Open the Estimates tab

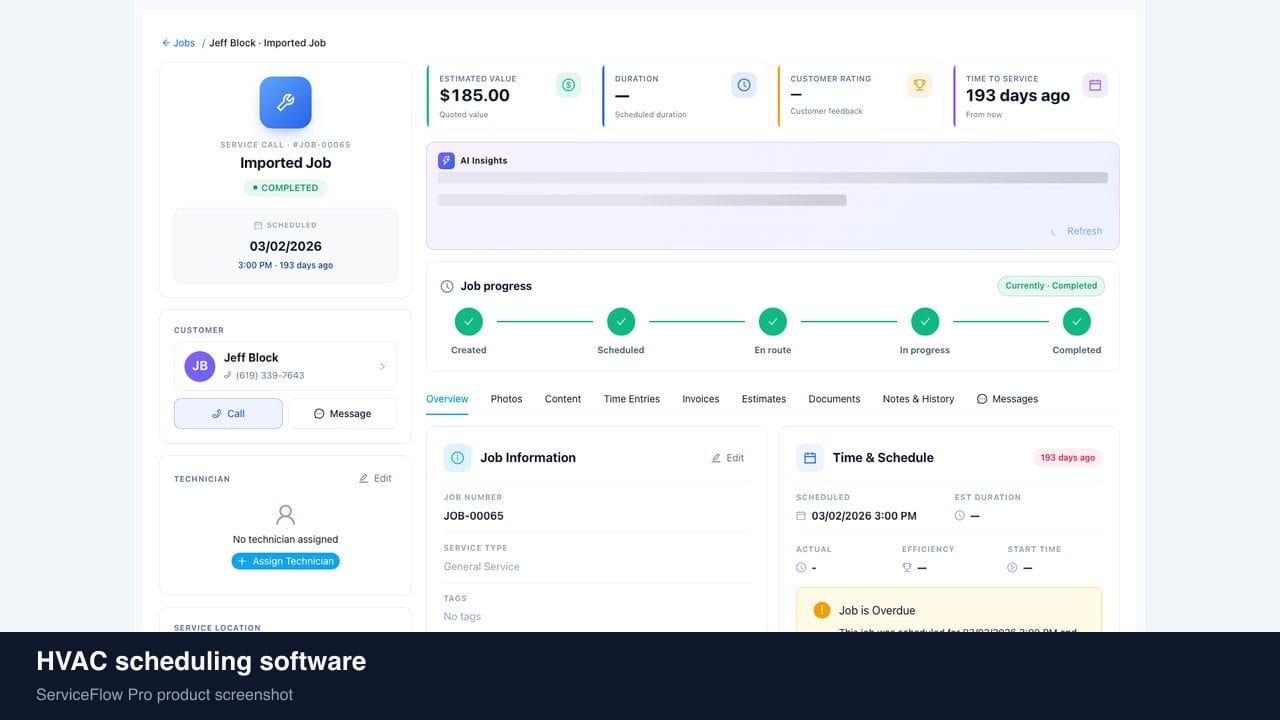(764, 399)
